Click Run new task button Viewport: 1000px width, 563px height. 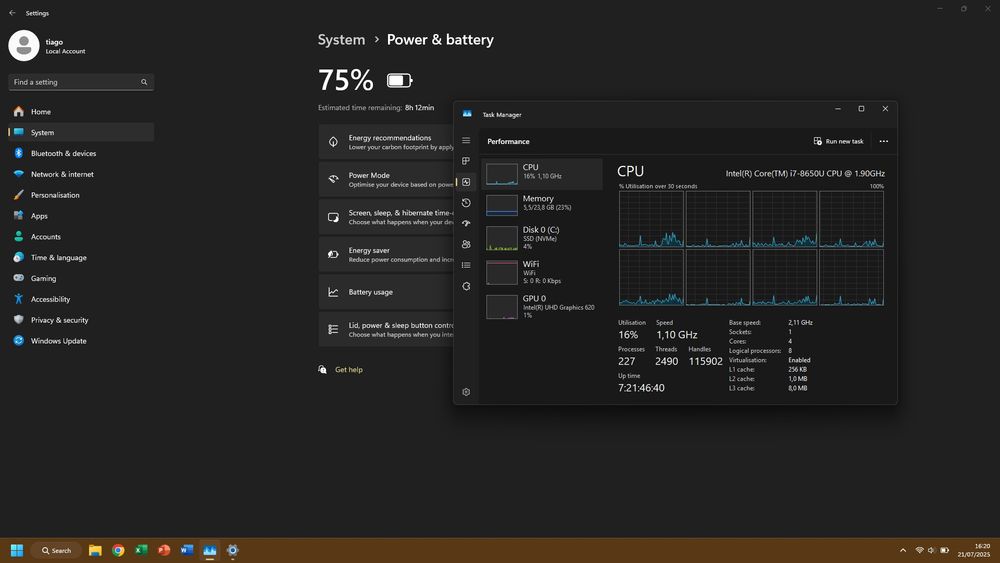(838, 142)
